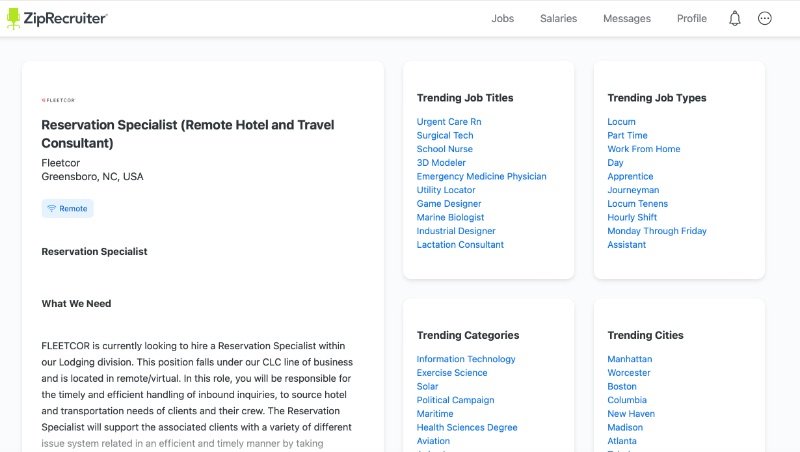Image resolution: width=800 pixels, height=452 pixels.
Task: Open Manhattan trending city link
Action: point(630,359)
